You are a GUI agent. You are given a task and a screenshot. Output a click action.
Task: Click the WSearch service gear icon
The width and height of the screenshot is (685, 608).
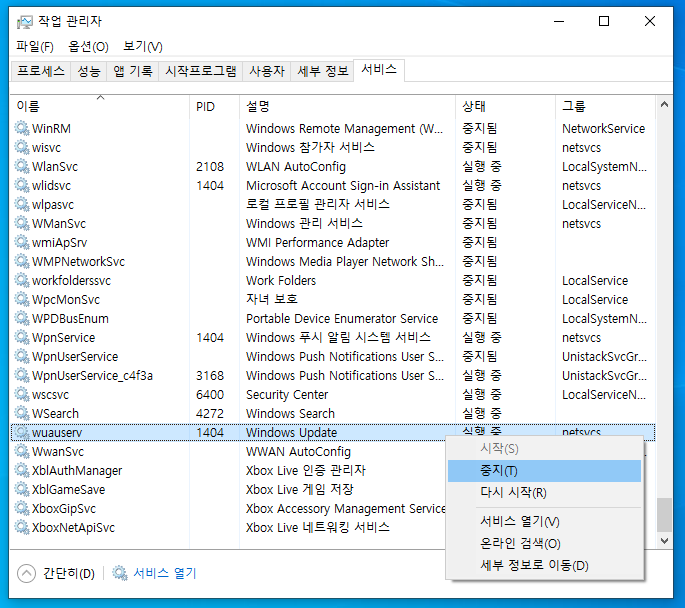[22, 413]
